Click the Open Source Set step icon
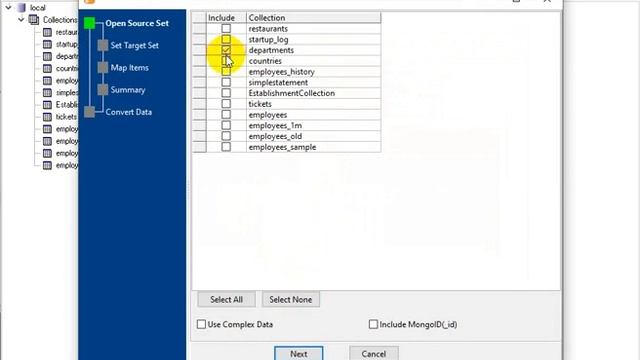This screenshot has height=360, width=640. click(89, 23)
